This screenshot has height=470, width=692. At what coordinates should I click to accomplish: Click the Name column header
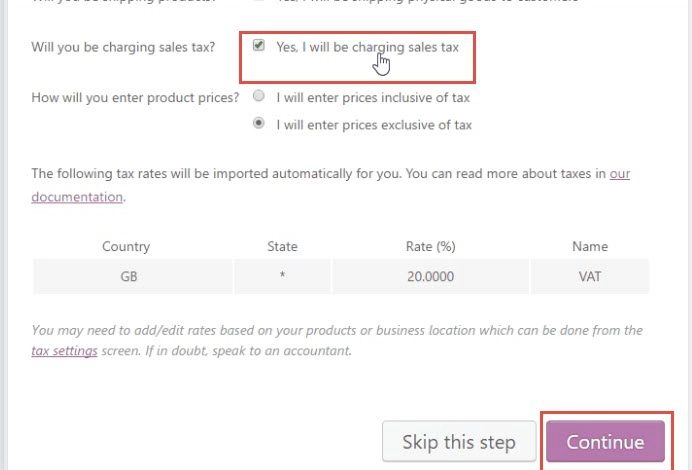tap(590, 246)
